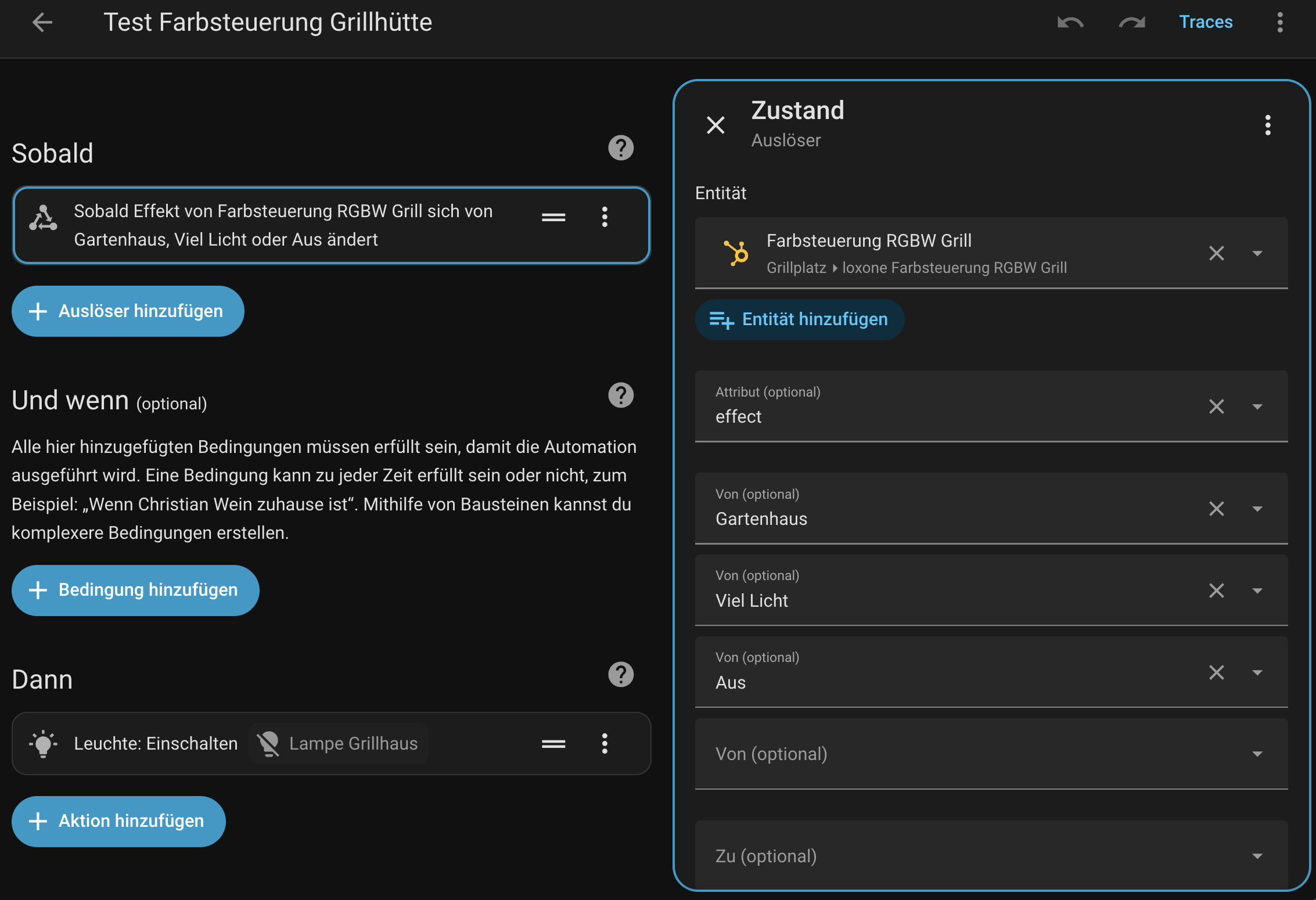
Task: Expand the Viel Licht Von dropdown
Action: click(x=1257, y=591)
